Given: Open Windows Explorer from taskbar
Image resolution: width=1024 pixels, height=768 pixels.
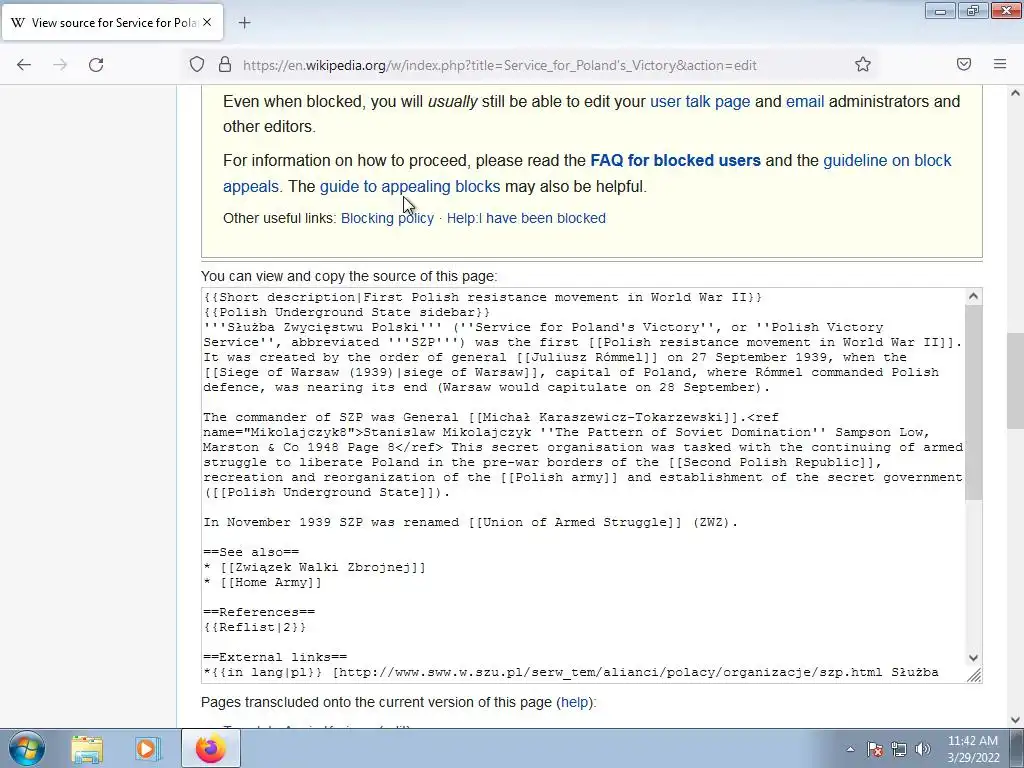Looking at the screenshot, I should click(87, 748).
